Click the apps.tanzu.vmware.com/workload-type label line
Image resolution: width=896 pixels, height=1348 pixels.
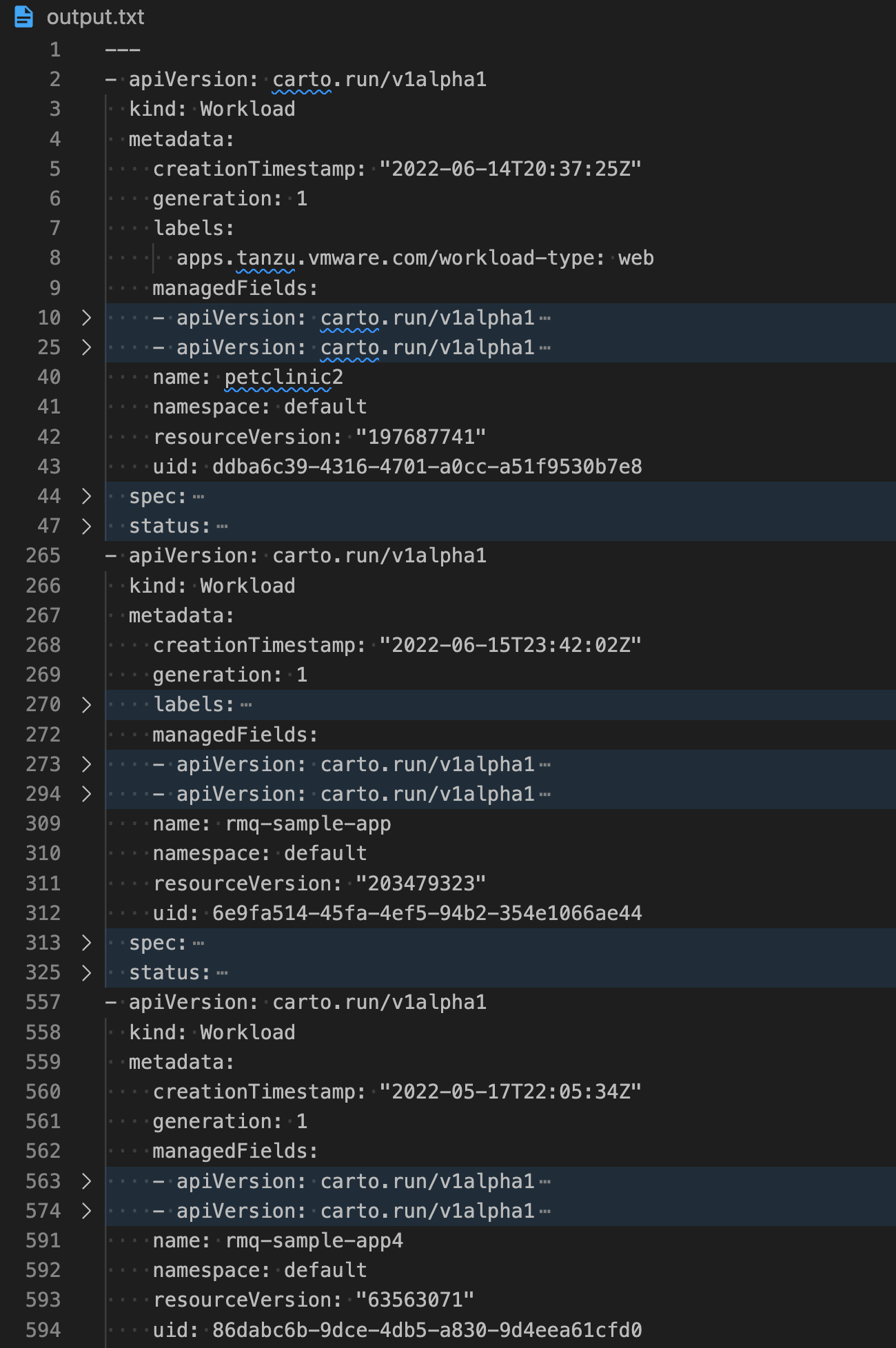click(x=415, y=258)
